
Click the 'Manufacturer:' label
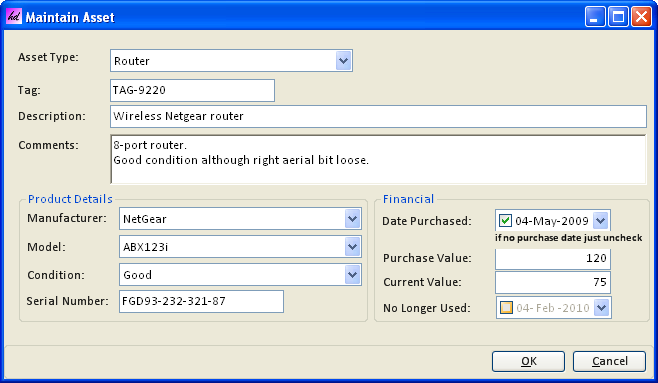[x=67, y=219]
